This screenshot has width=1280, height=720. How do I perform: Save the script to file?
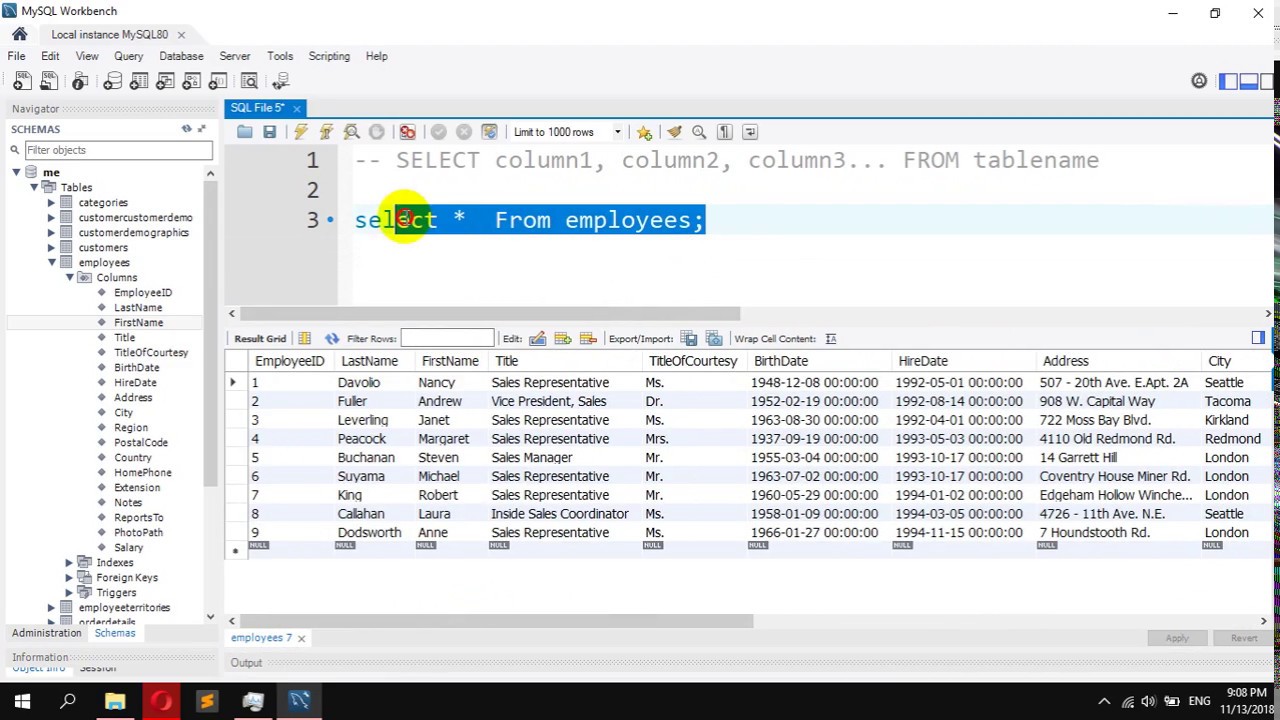click(x=270, y=132)
